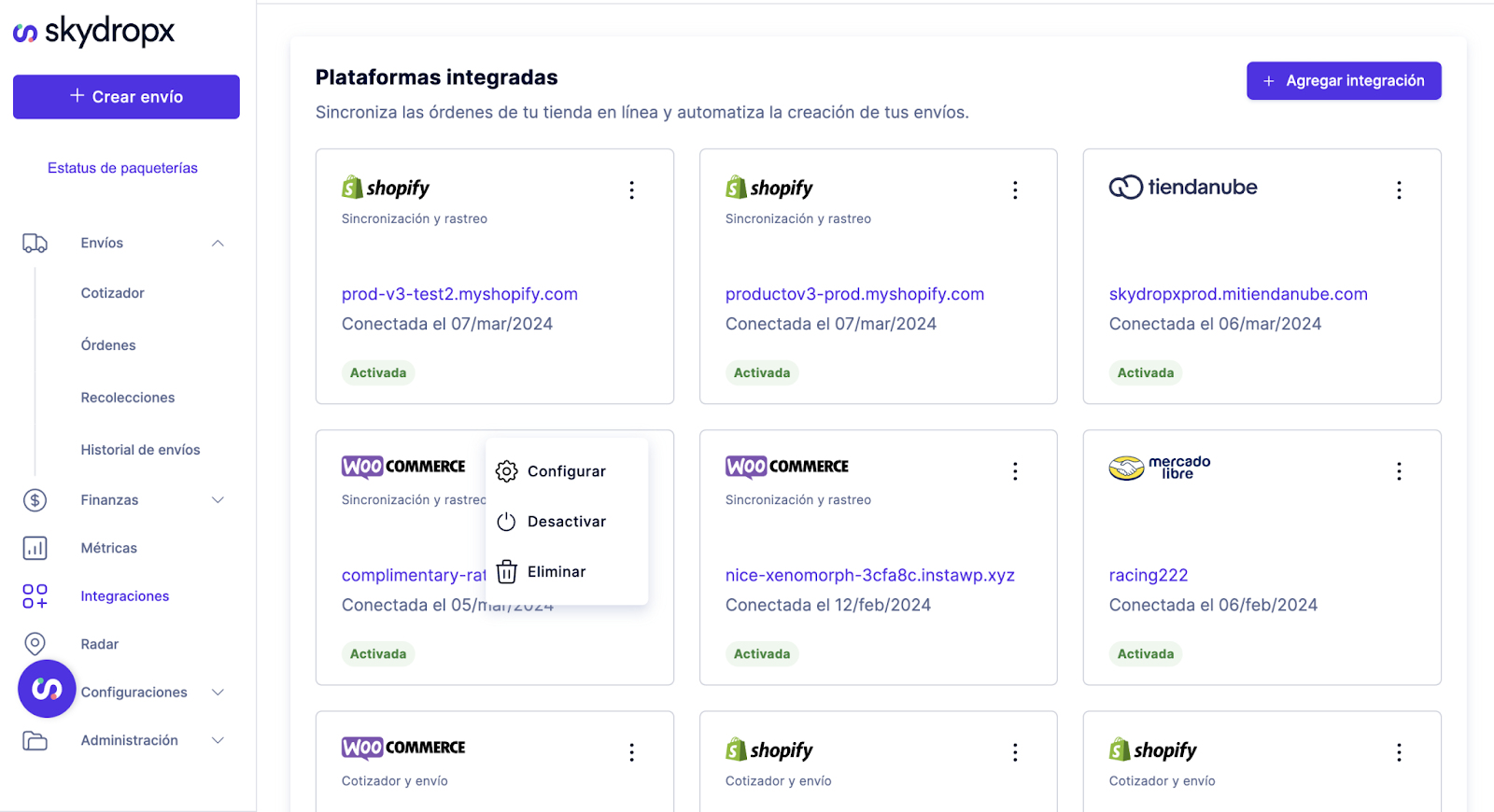Image resolution: width=1494 pixels, height=812 pixels.
Task: Click the skydropx logo
Action: tap(93, 31)
